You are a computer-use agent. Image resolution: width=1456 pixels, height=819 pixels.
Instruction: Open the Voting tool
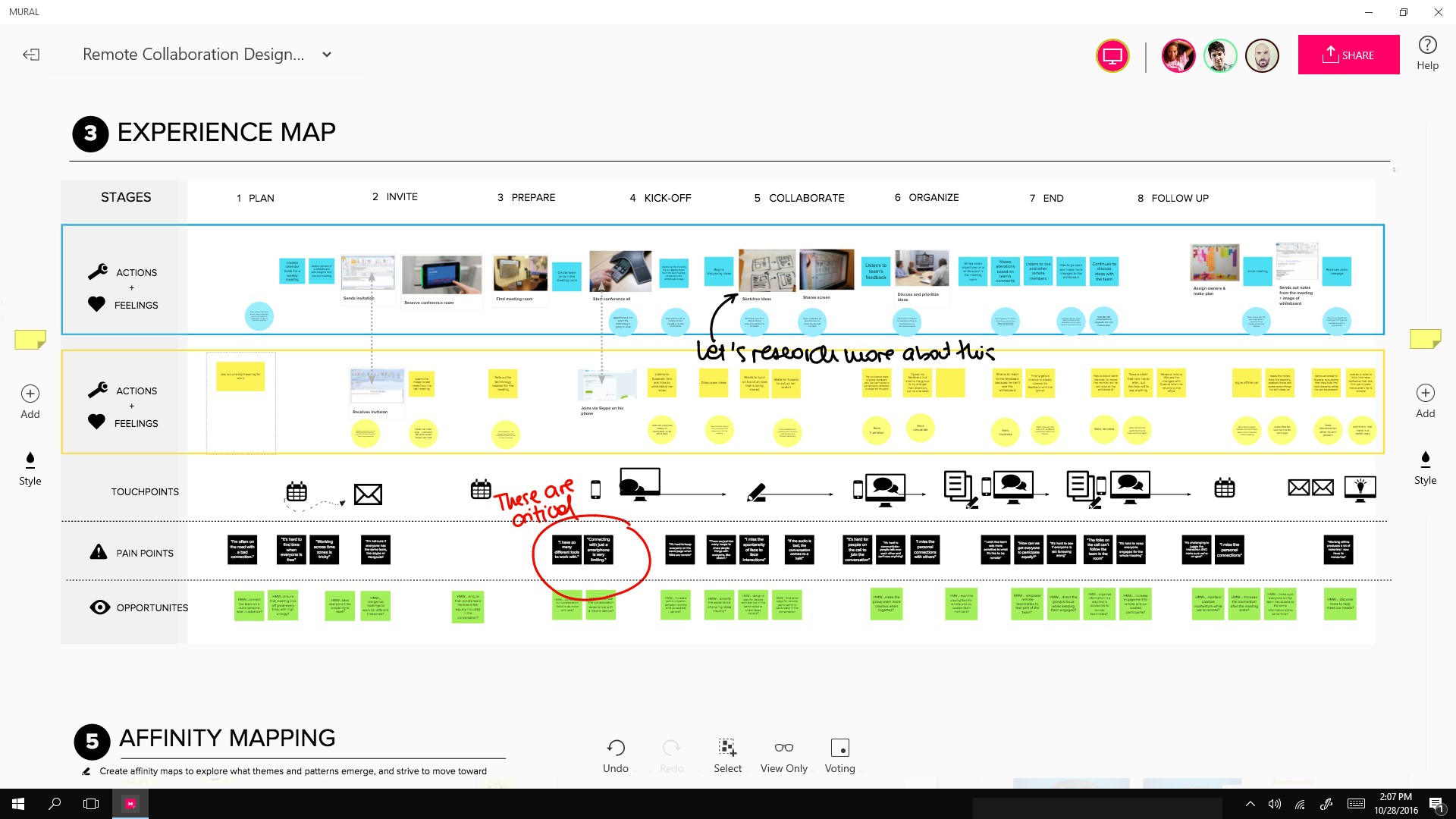click(839, 748)
